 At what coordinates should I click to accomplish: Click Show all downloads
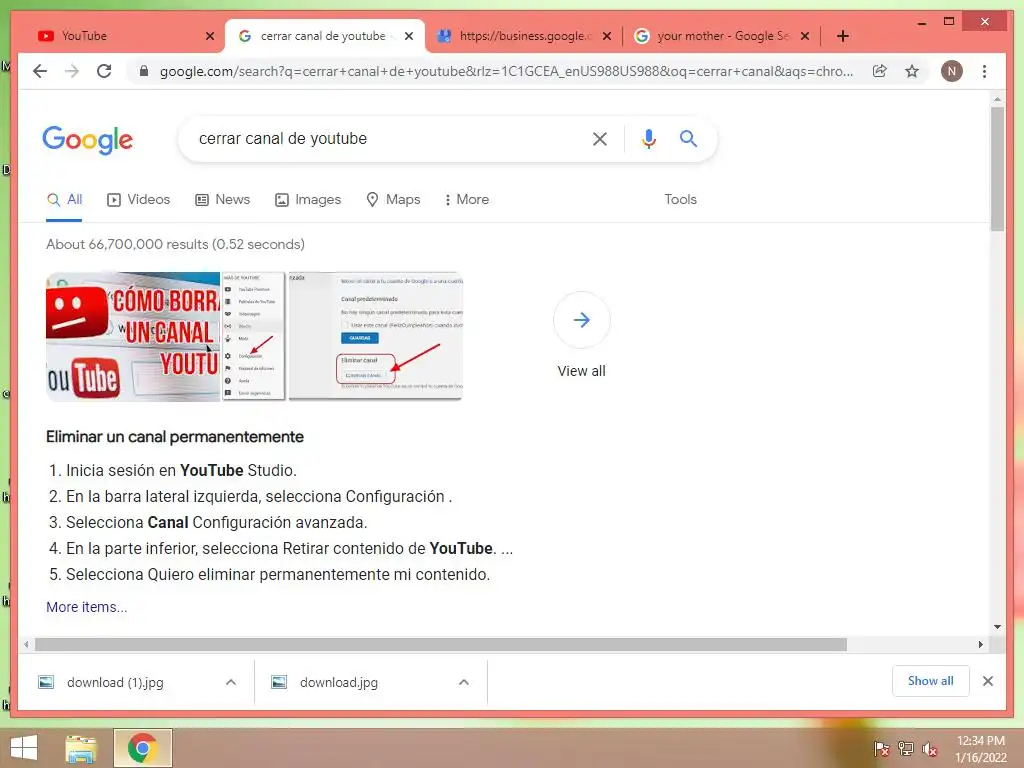pos(931,681)
